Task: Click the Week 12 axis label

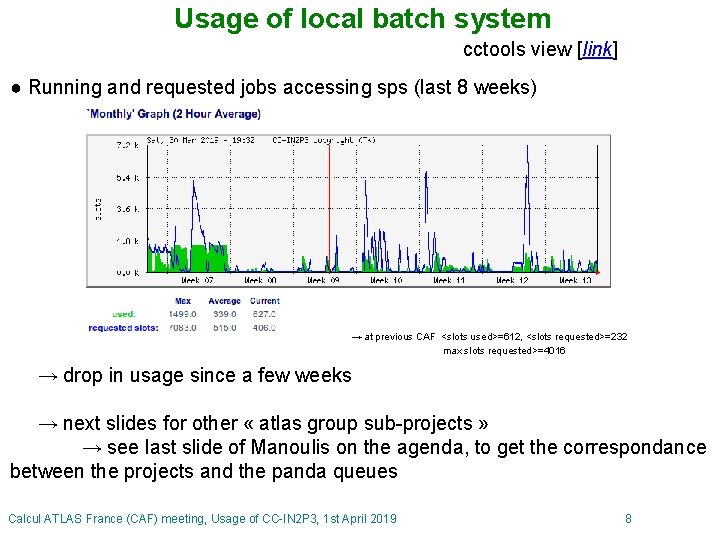Action: [x=512, y=280]
